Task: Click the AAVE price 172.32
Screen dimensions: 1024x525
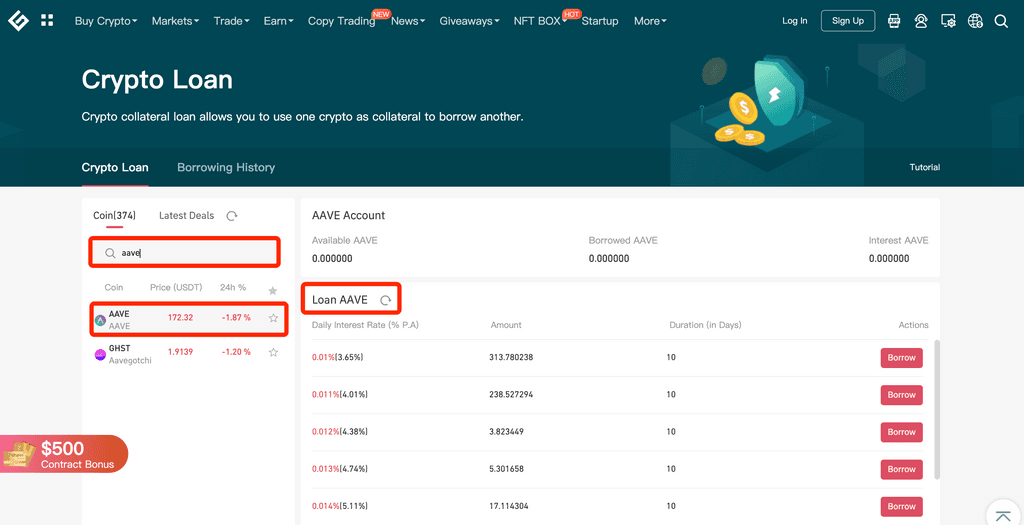Action: click(180, 317)
